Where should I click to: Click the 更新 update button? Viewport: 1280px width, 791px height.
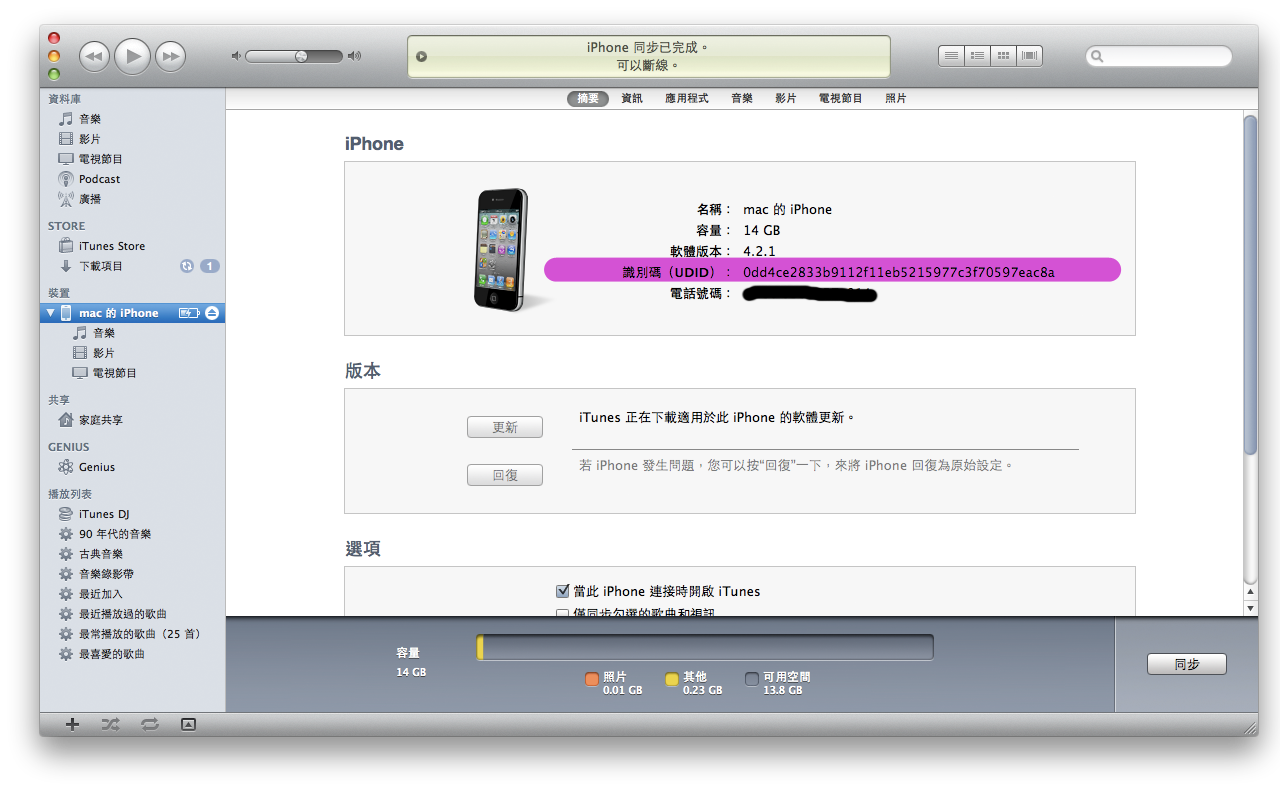505,427
